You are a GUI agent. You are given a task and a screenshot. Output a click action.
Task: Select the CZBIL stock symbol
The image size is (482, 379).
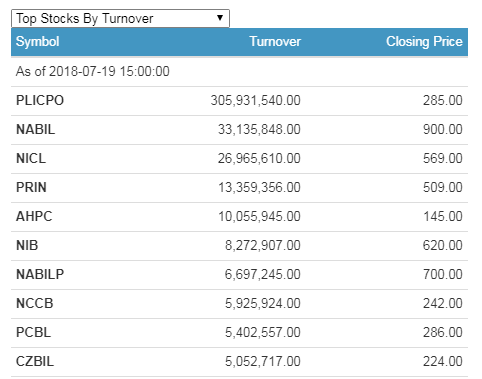(x=35, y=361)
